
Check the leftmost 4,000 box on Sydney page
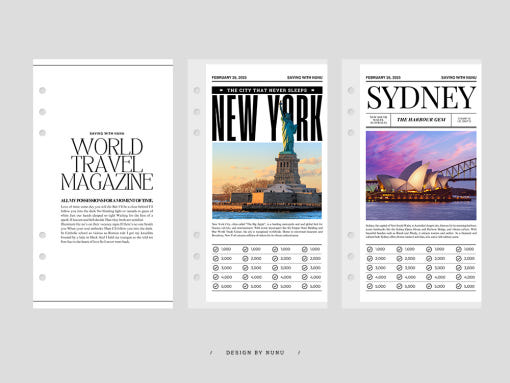pyautogui.click(x=370, y=277)
